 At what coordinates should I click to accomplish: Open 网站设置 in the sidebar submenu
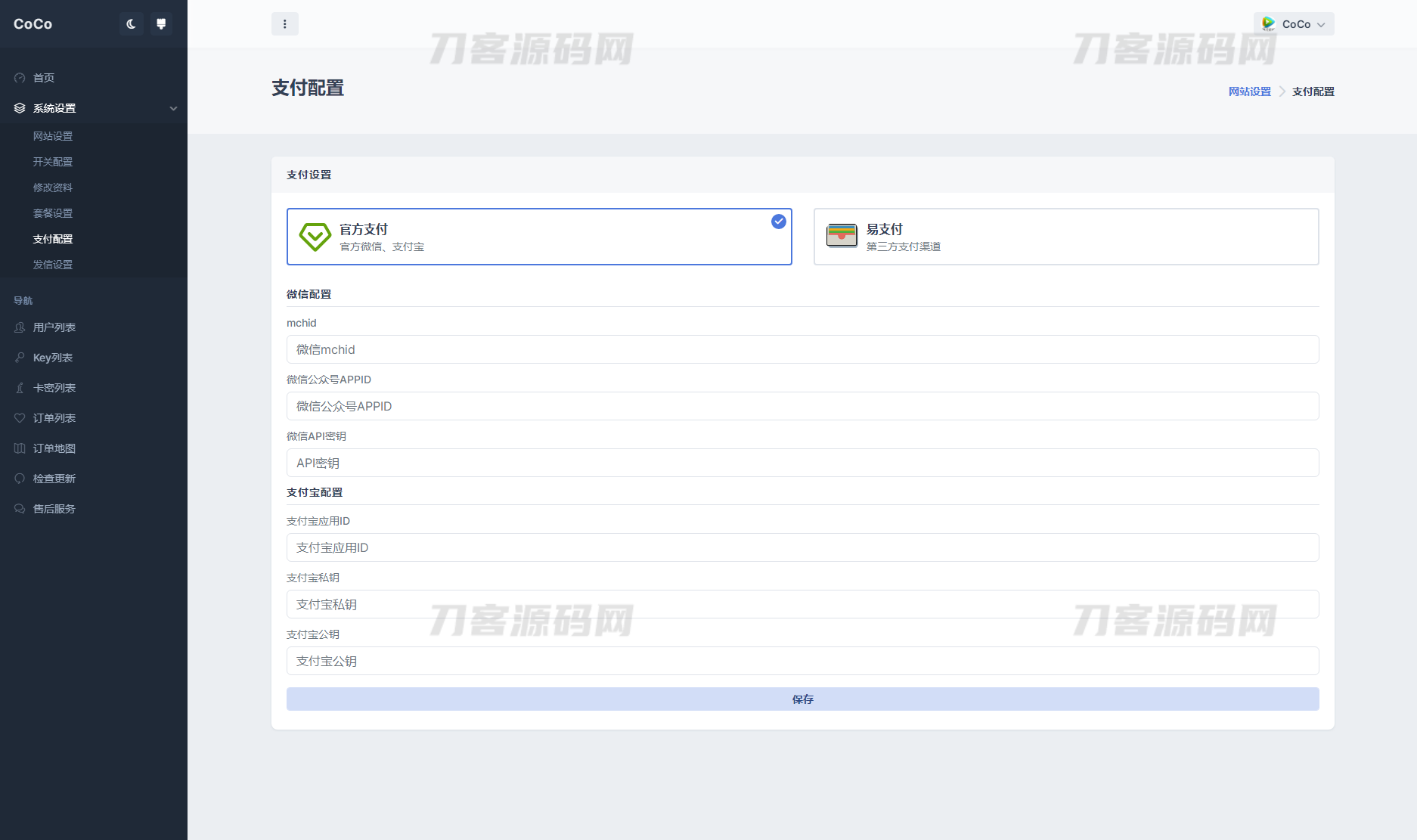click(53, 136)
